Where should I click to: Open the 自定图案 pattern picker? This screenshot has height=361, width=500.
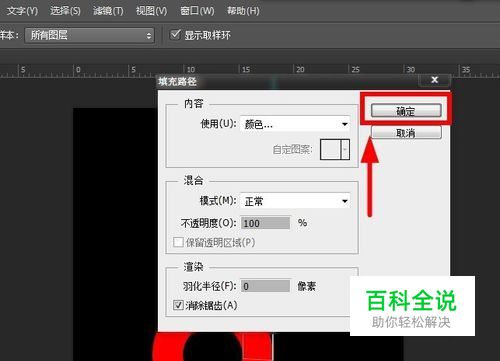pos(335,149)
